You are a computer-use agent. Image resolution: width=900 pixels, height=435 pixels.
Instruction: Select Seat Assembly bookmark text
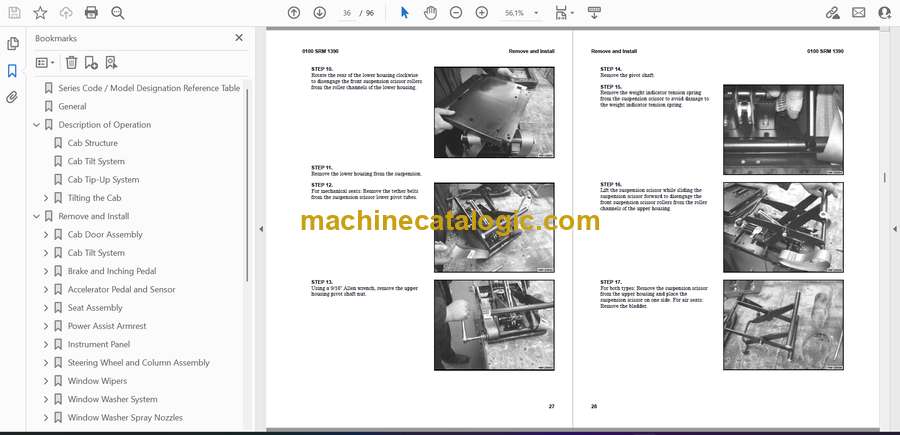[95, 308]
